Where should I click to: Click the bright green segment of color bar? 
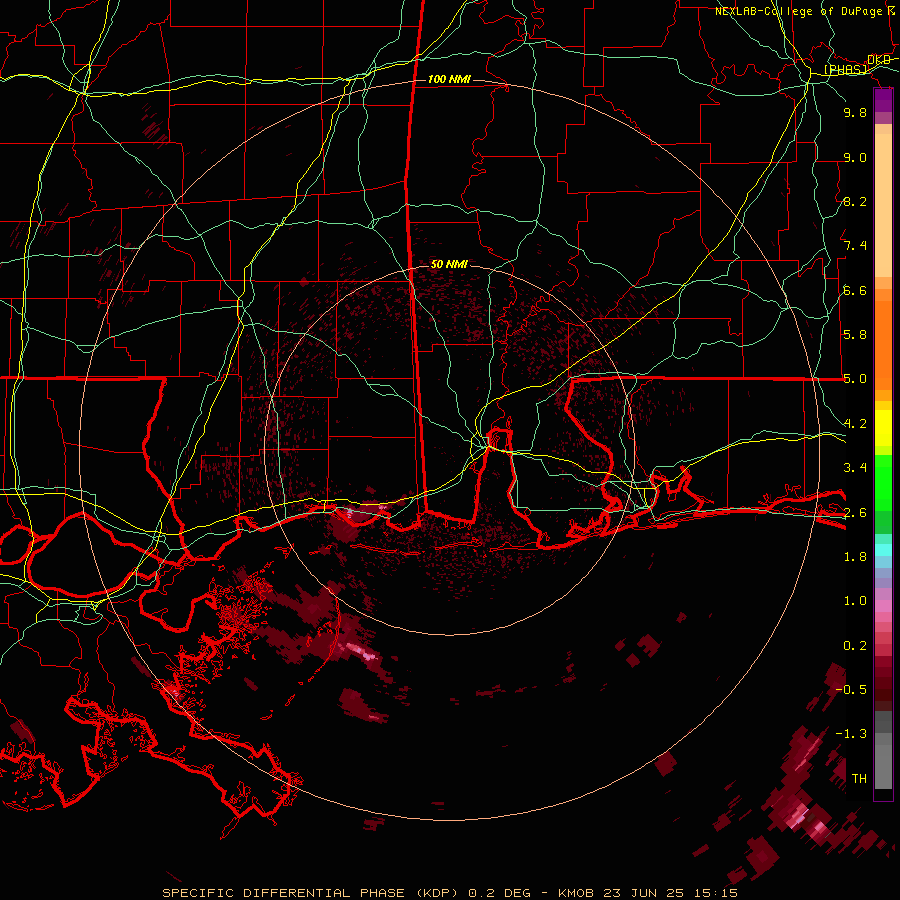pos(883,481)
